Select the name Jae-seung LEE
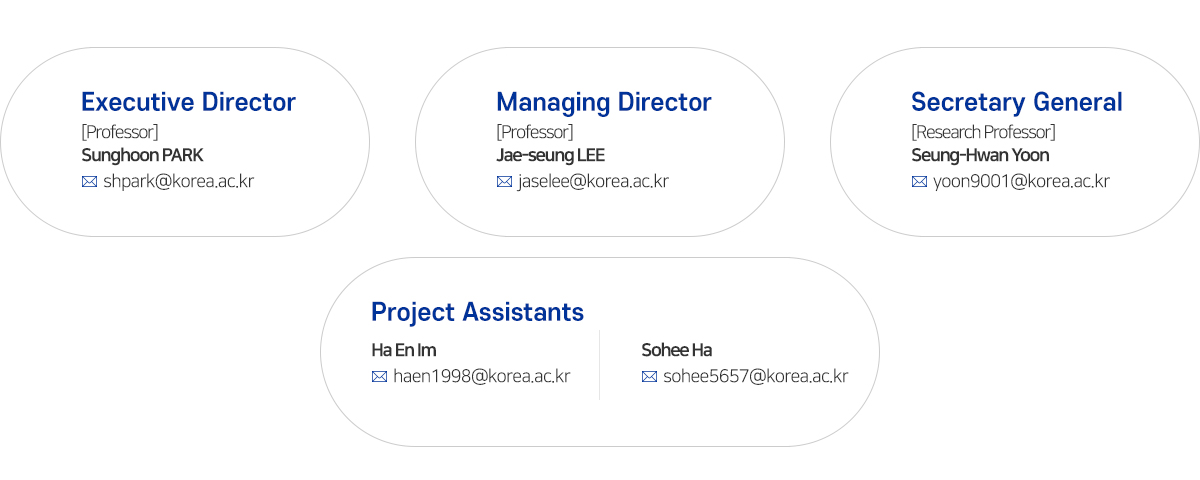 pos(550,155)
